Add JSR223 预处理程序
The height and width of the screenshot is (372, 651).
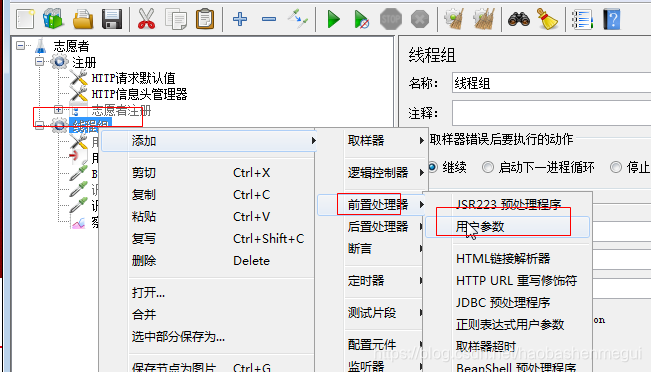pyautogui.click(x=508, y=204)
